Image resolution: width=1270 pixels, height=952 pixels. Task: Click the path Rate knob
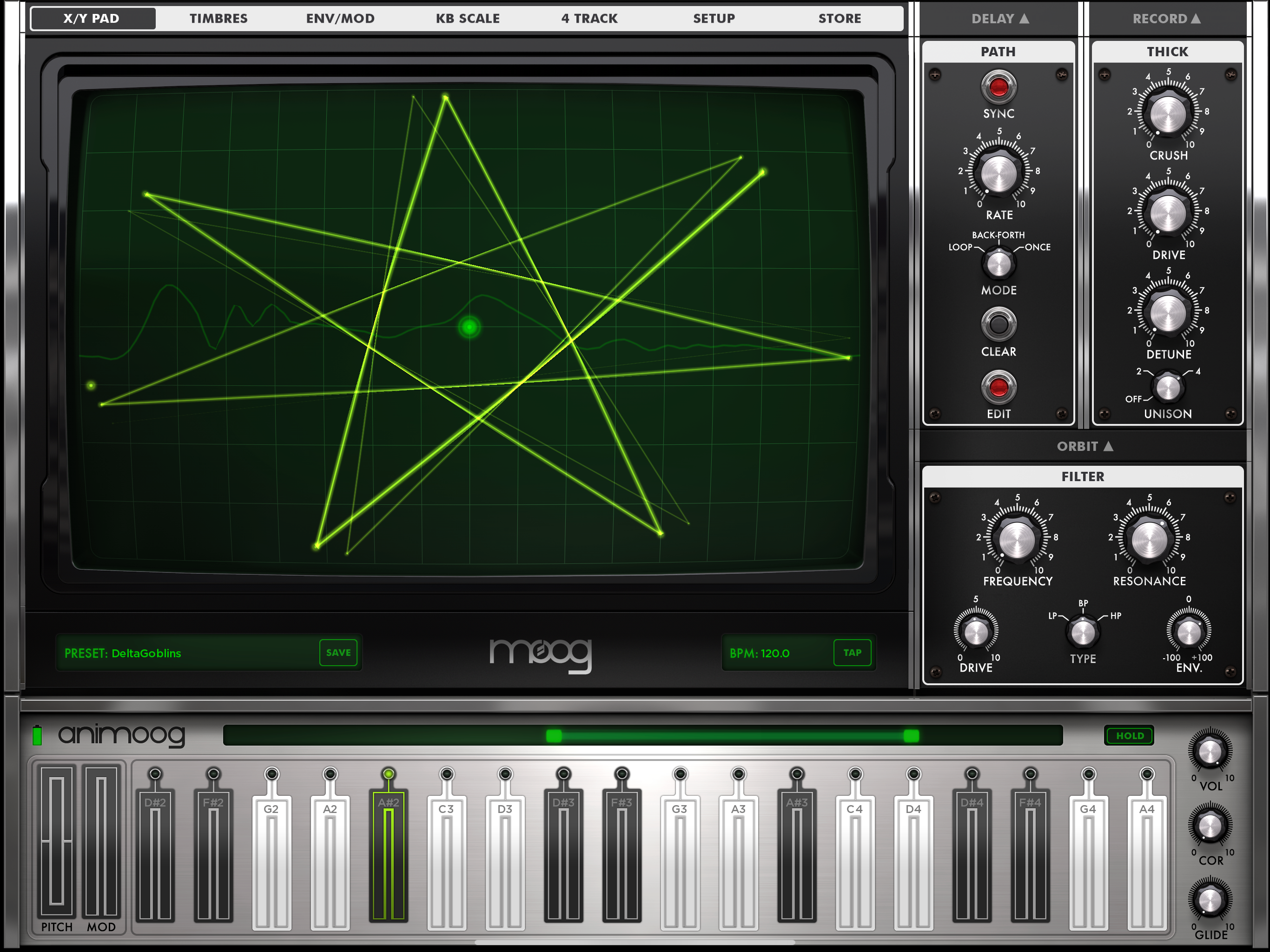point(999,173)
